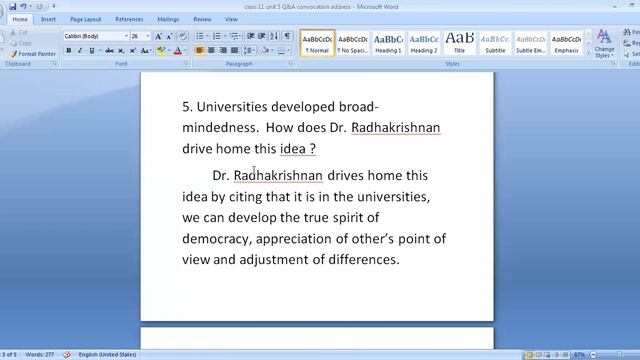Center the paragraph text
The image size is (640, 360).
coord(211,51)
